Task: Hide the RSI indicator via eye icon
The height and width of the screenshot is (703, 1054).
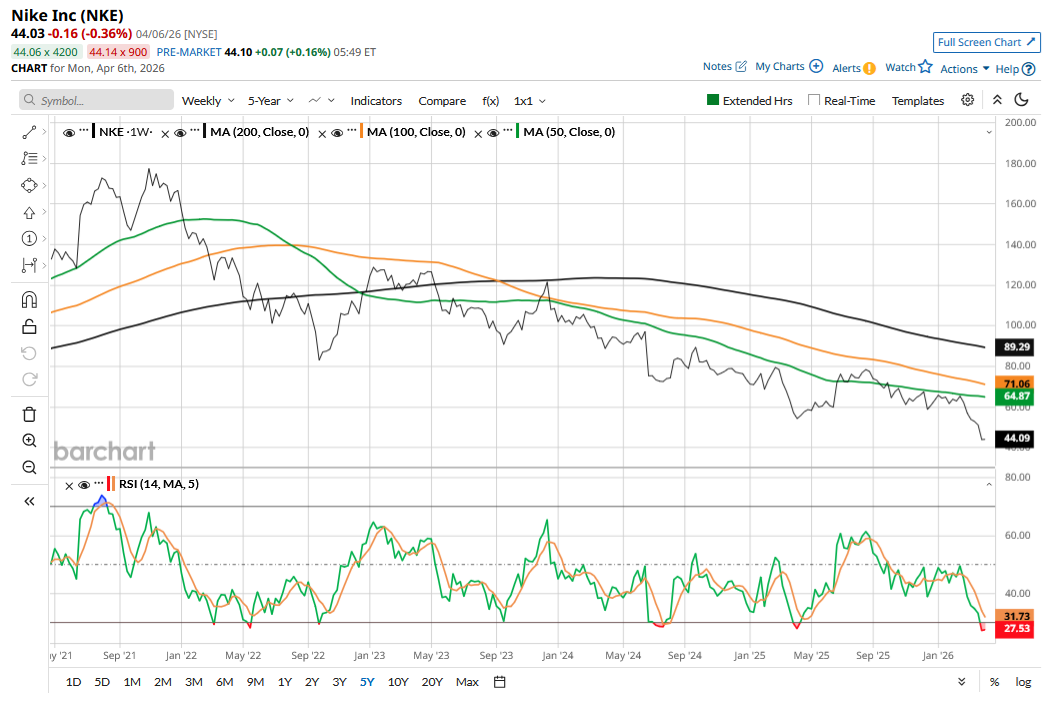Action: pyautogui.click(x=84, y=485)
